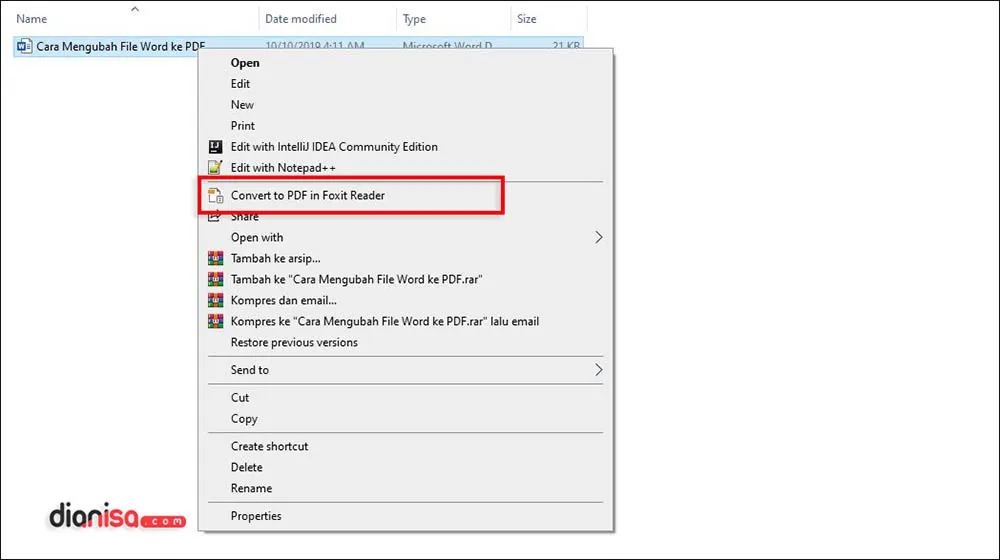Click the WinRAR icon beside Kompres dan email

(x=216, y=300)
